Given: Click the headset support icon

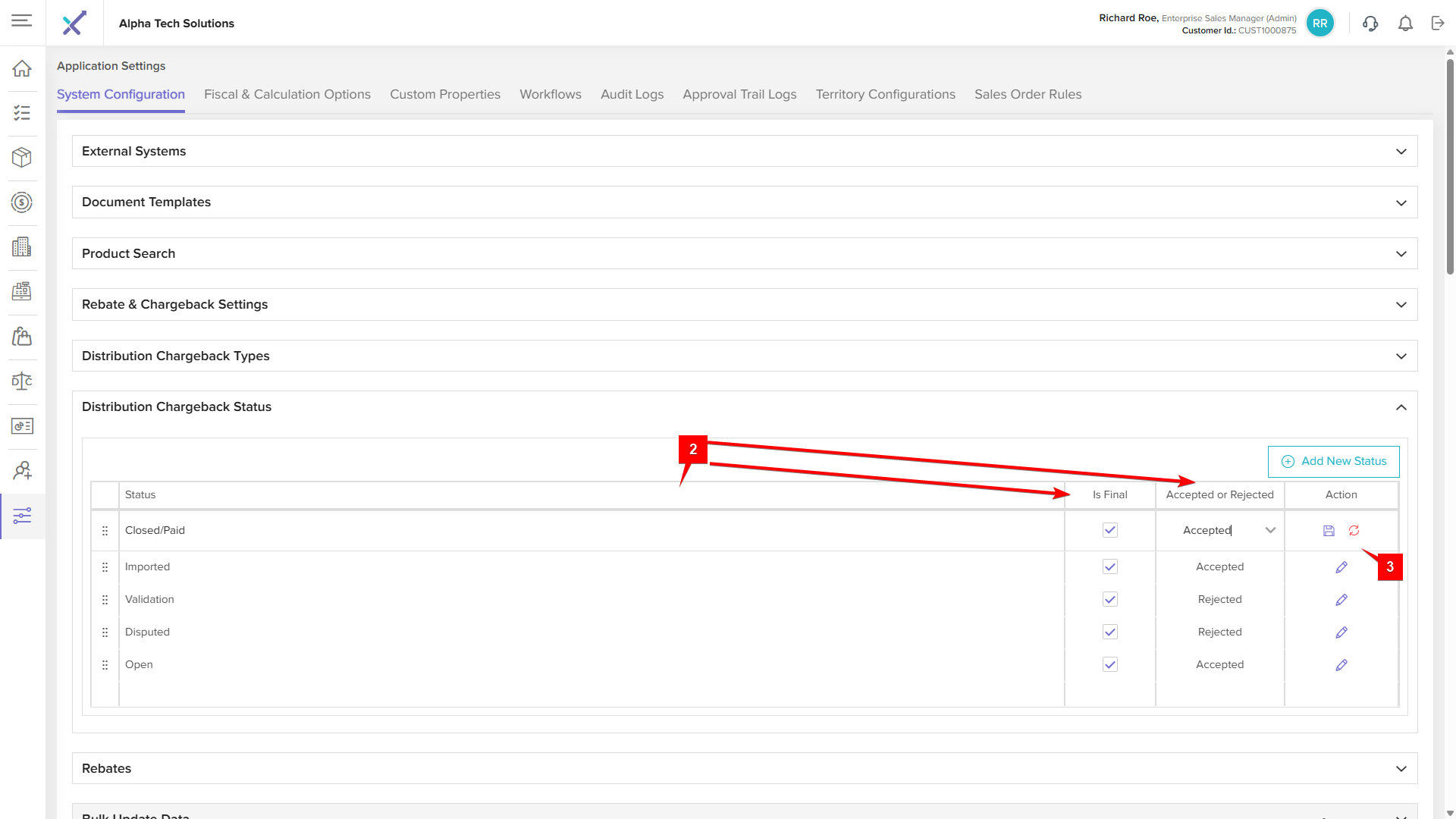Looking at the screenshot, I should click(1370, 24).
